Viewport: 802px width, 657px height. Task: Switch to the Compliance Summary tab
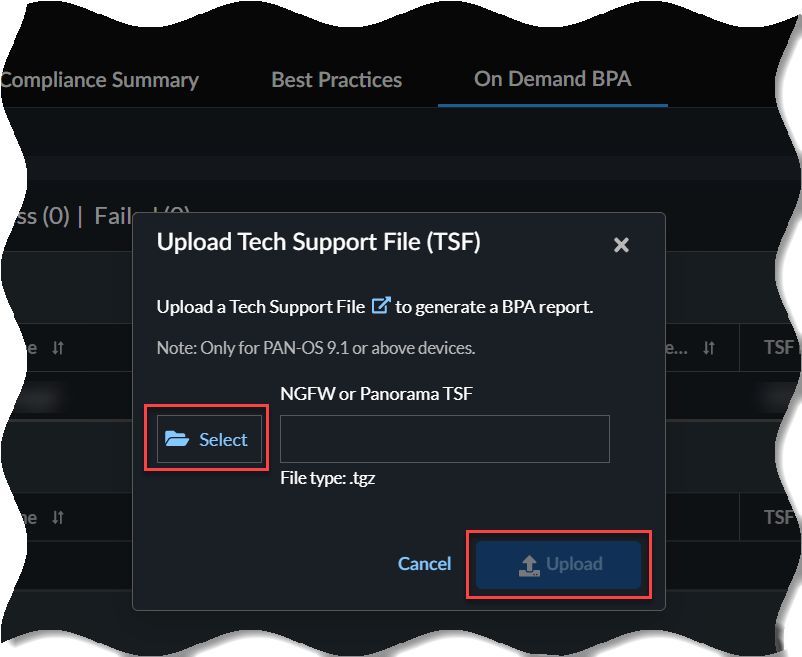[99, 80]
